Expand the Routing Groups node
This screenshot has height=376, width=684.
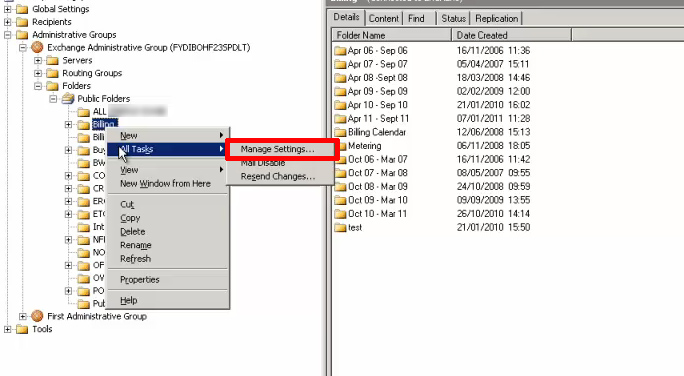pyautogui.click(x=38, y=73)
